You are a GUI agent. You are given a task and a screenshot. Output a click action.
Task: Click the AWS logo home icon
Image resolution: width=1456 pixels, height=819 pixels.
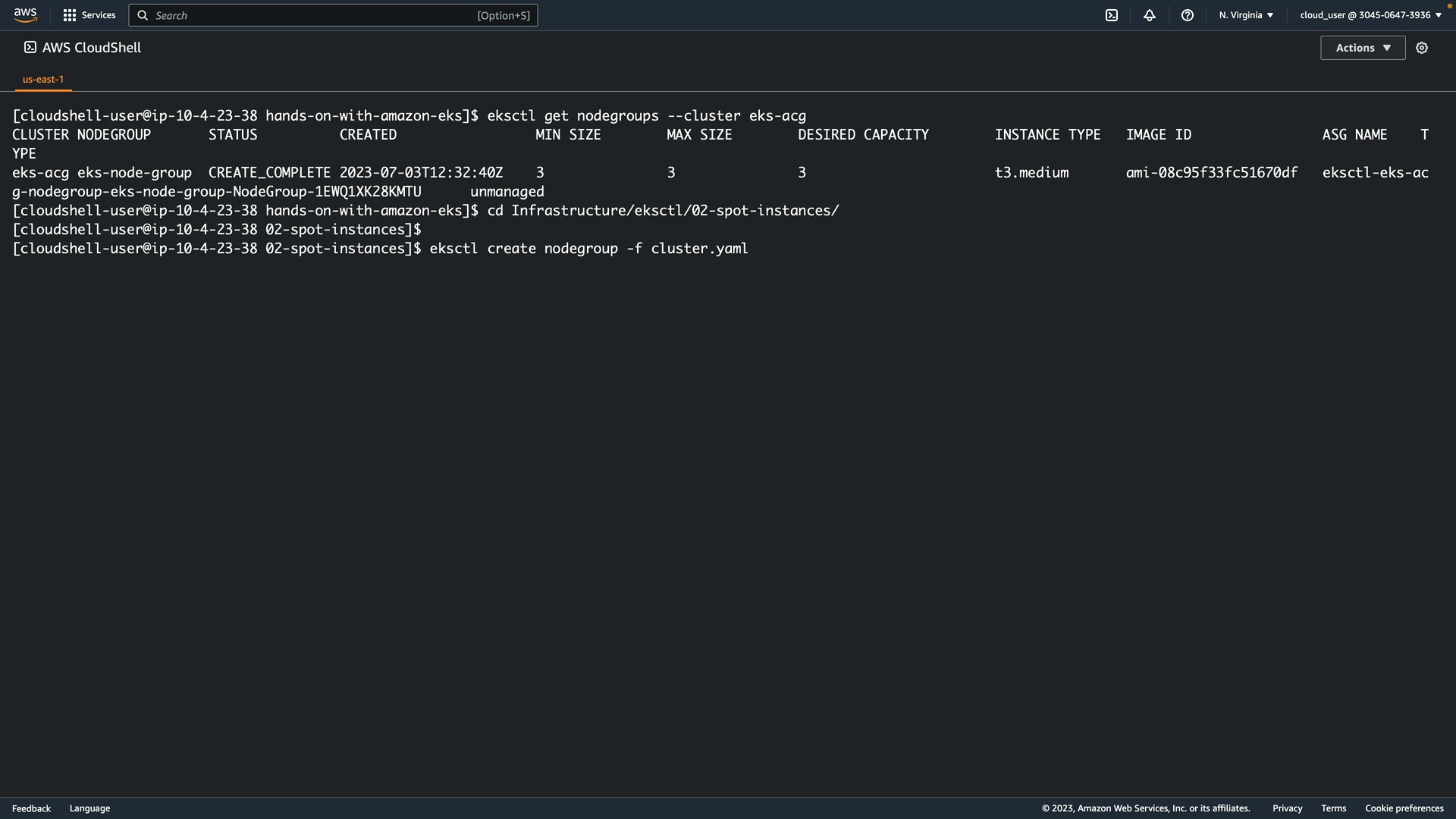(25, 15)
